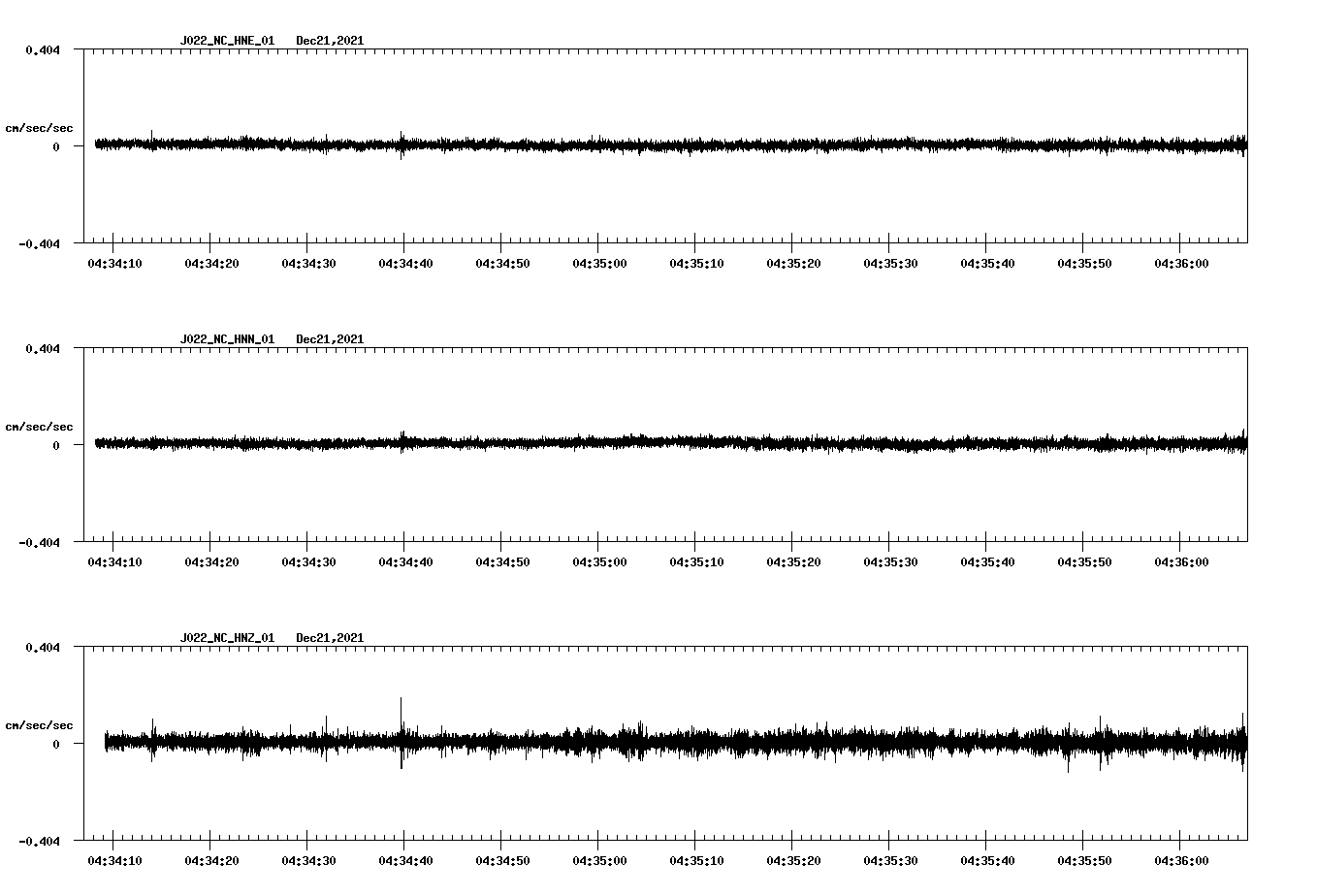Click the 04:35:50 time label under HNZ plot

pos(1084,860)
